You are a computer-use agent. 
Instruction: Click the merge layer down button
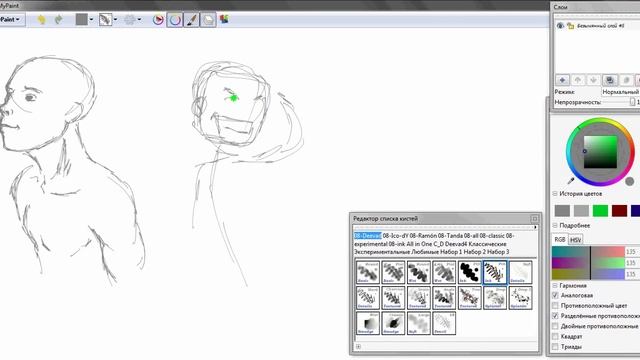click(x=610, y=80)
